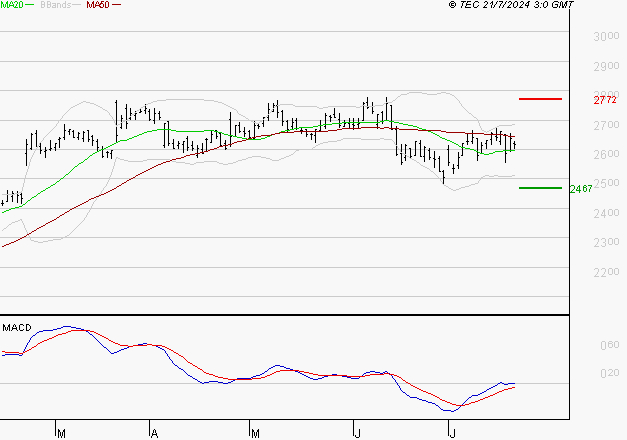Click the 2200 price axis label
627x440 pixels.
tap(606, 272)
